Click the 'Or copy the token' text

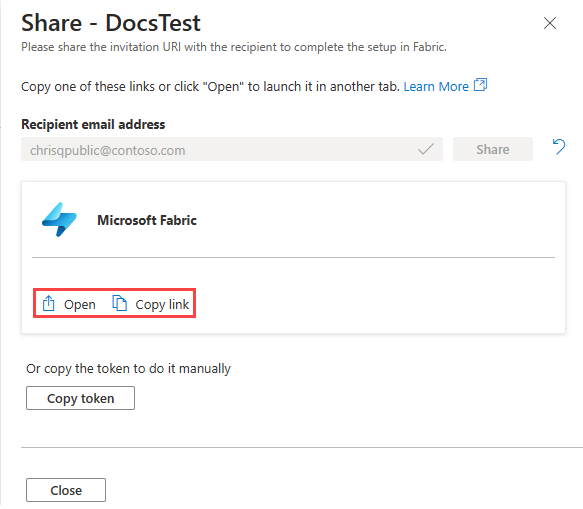point(128,368)
